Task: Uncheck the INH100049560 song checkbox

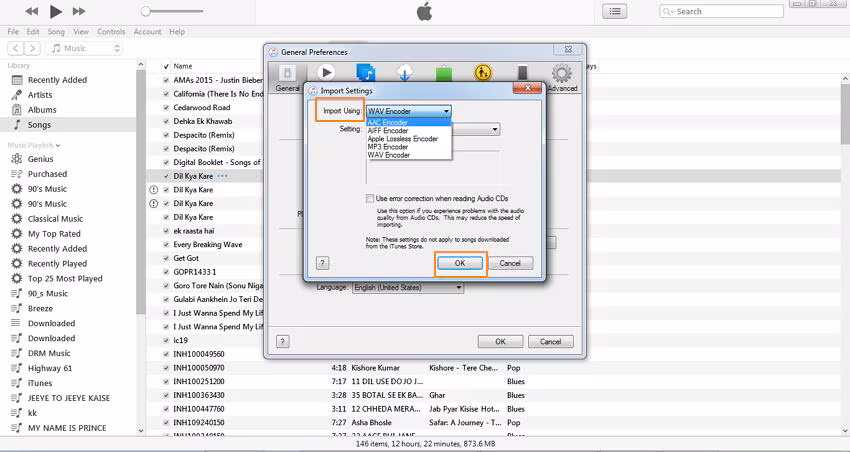Action: coord(166,354)
